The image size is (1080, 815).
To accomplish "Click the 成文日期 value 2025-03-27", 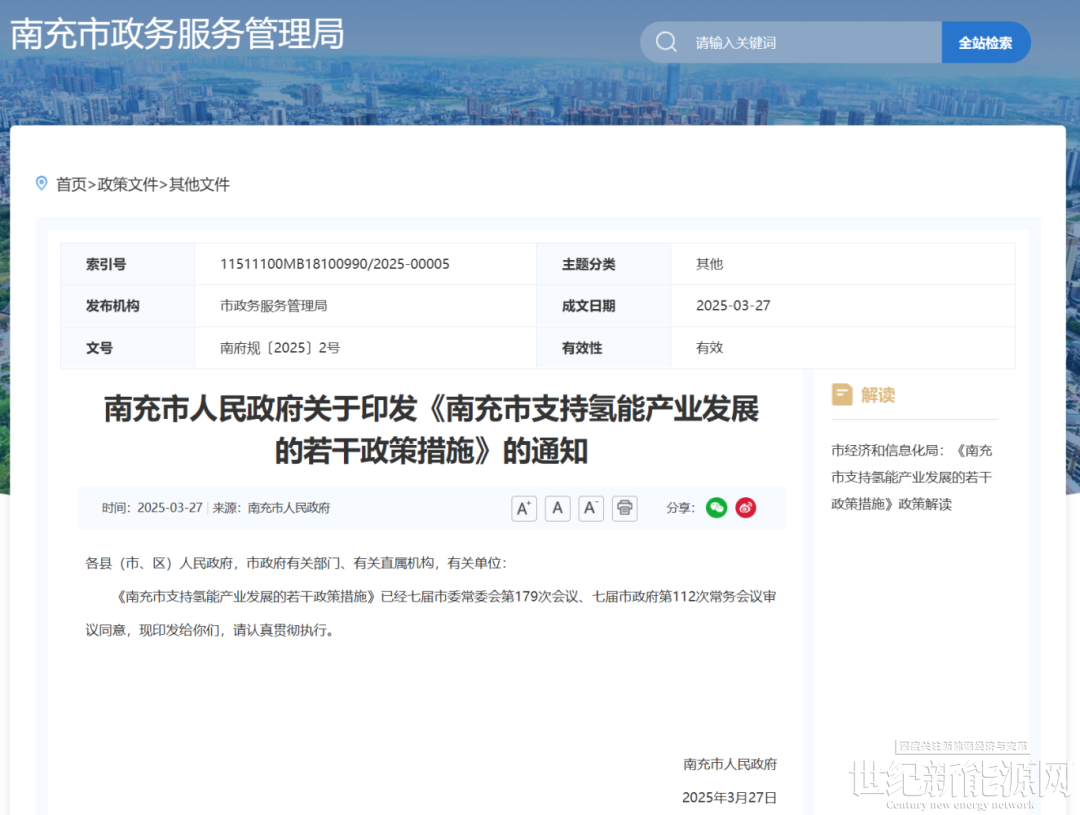I will click(x=733, y=306).
